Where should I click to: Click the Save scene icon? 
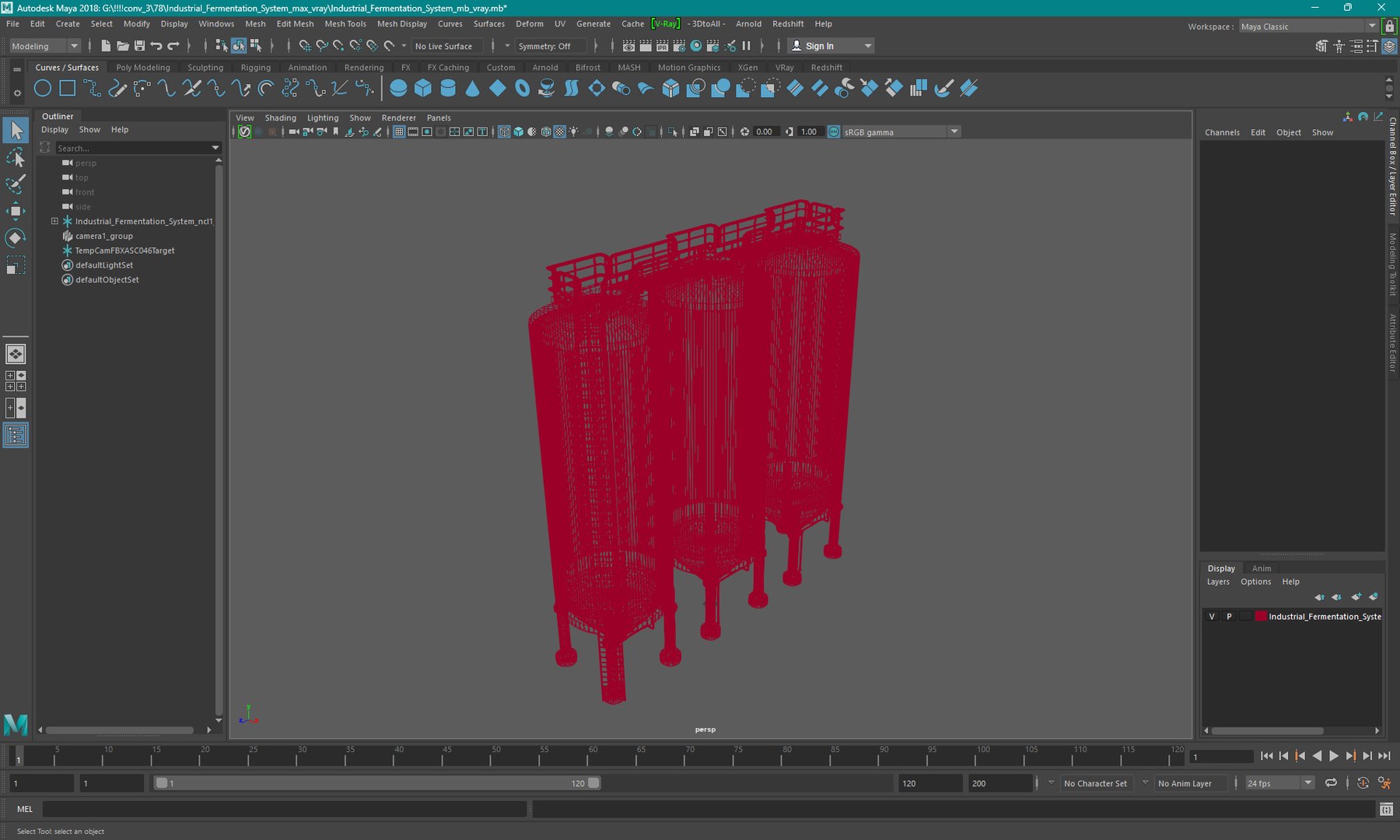point(139,46)
